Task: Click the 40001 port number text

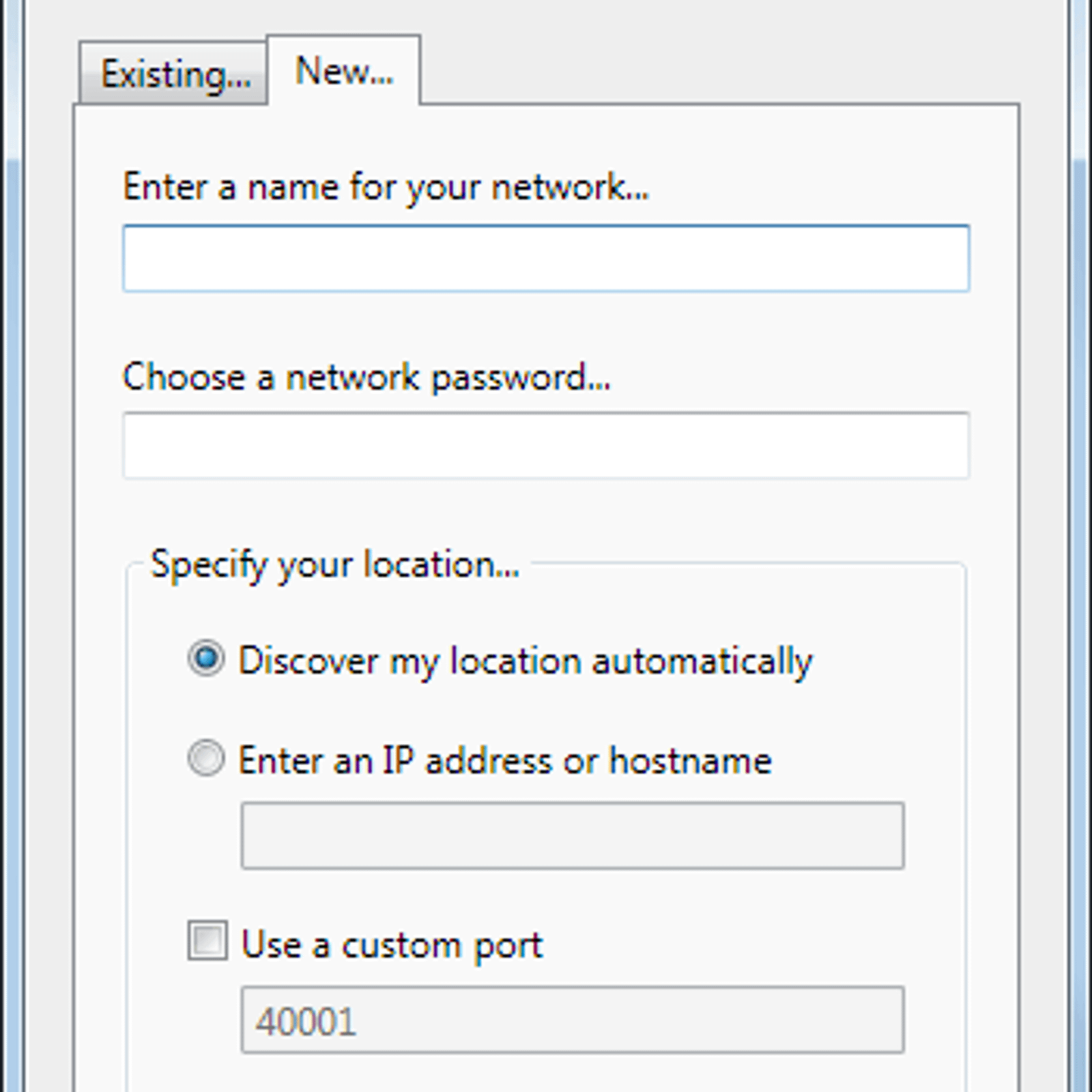Action: pyautogui.click(x=306, y=1022)
